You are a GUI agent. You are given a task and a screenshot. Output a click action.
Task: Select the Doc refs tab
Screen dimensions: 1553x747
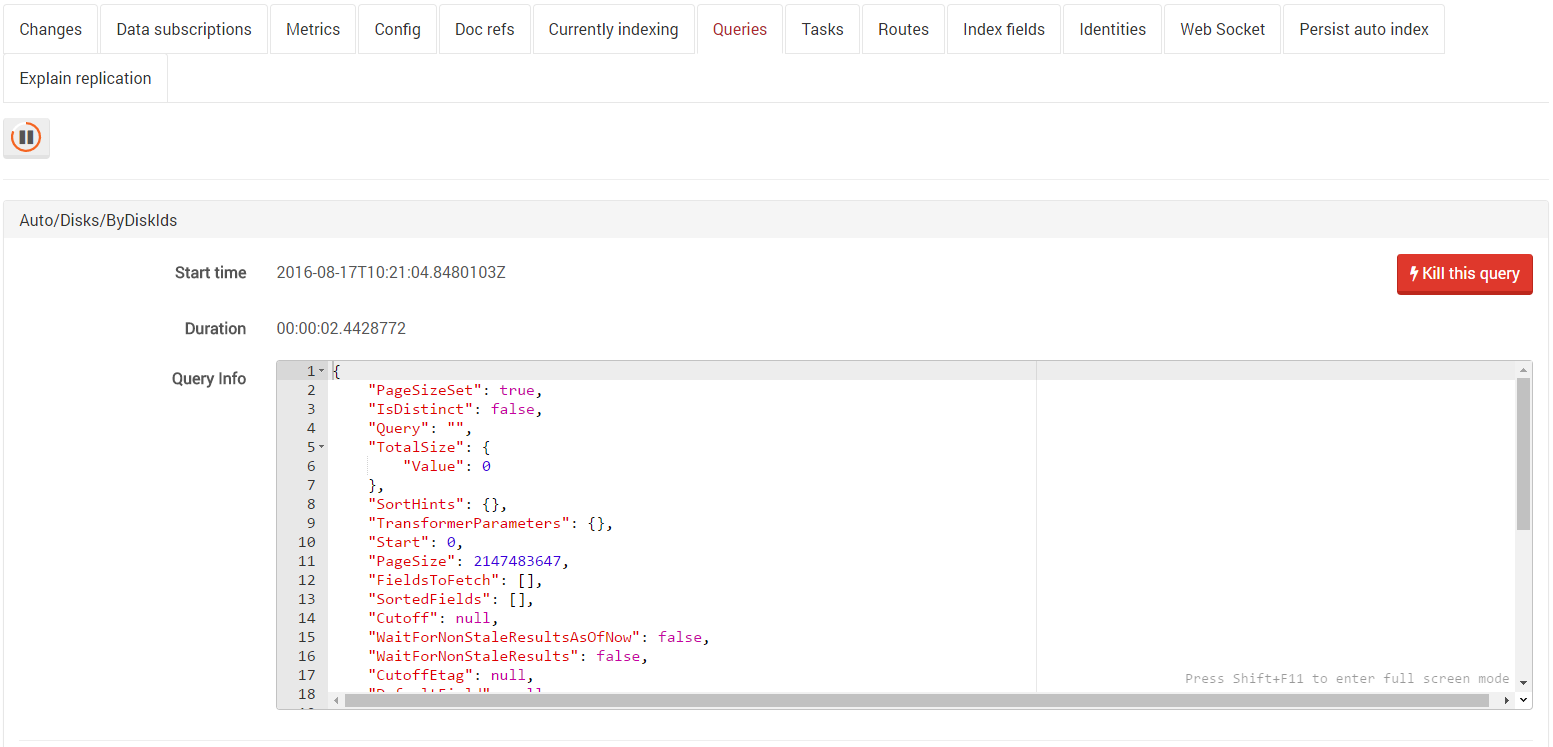pyautogui.click(x=484, y=29)
